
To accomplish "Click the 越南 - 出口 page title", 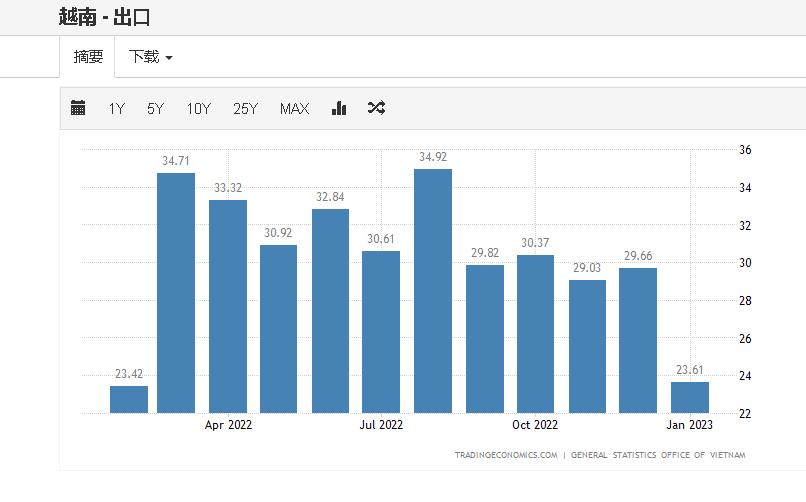I will point(105,17).
